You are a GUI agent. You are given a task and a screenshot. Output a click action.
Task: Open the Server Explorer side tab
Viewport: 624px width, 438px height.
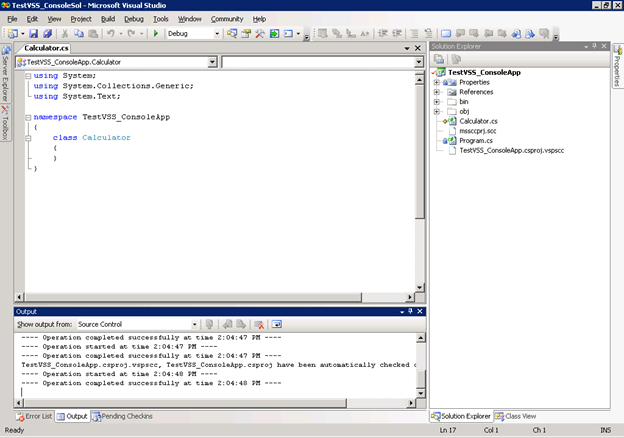[x=6, y=74]
